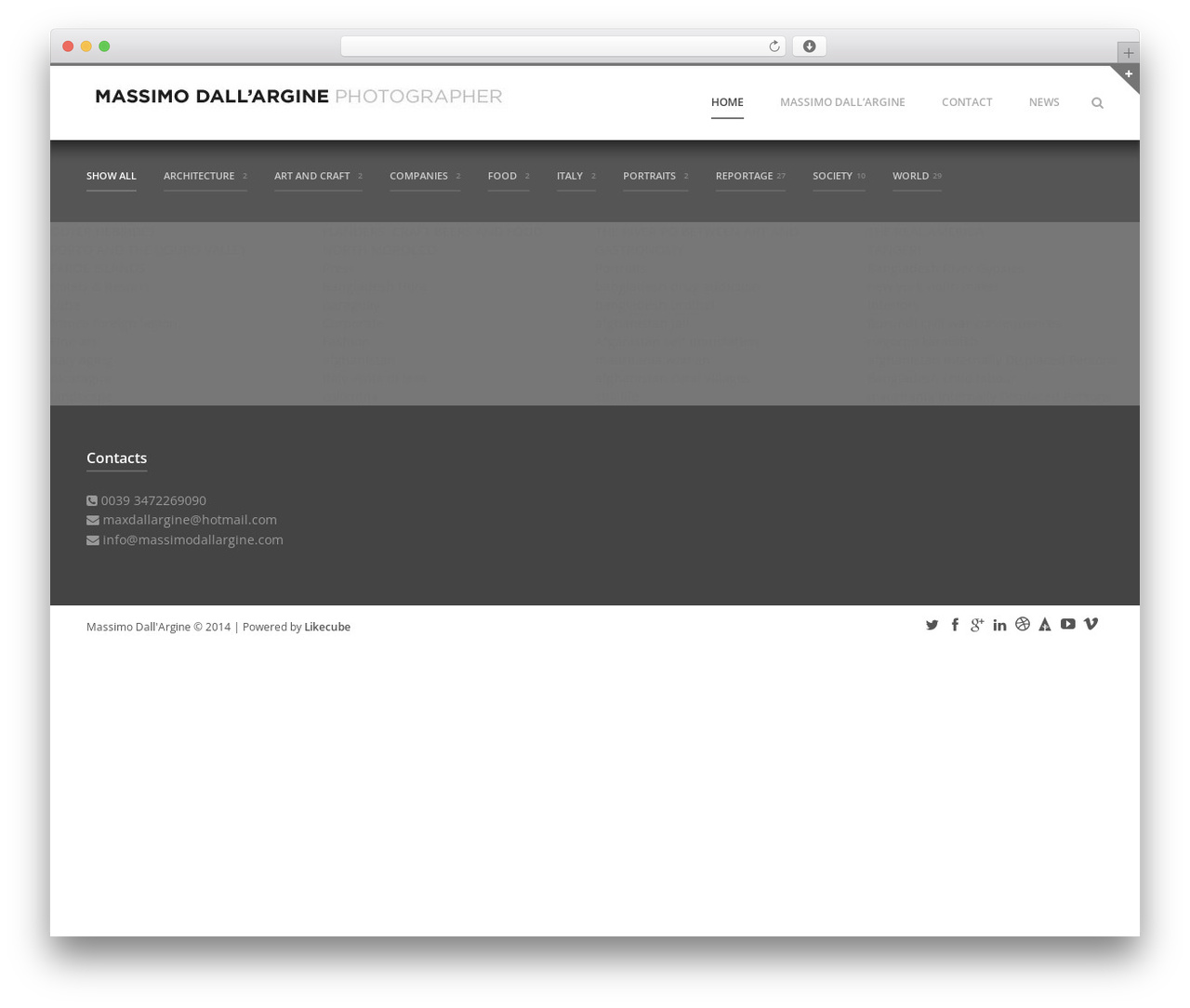Open the Twitter profile icon in footer

(x=932, y=625)
